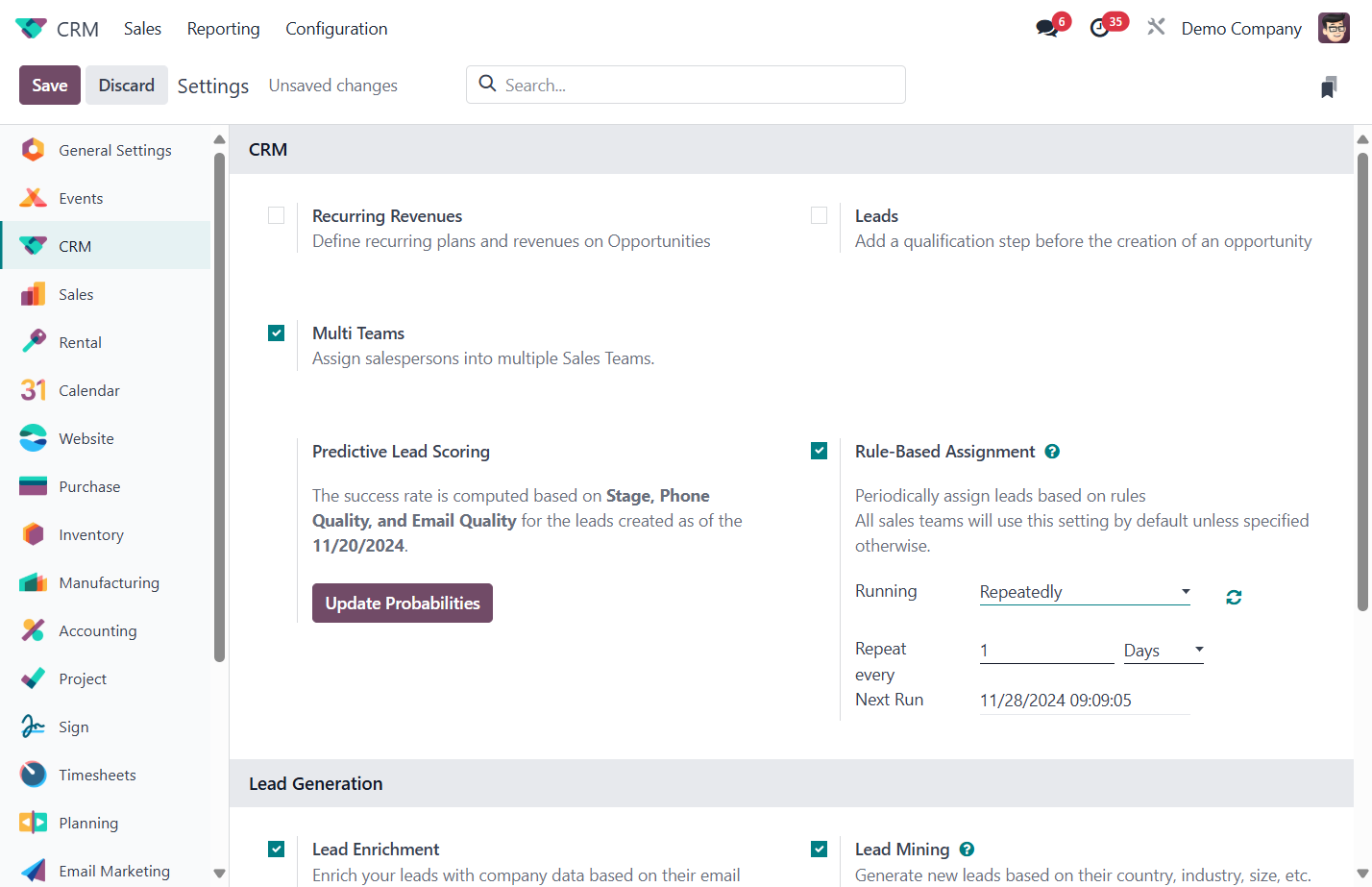Screen dimensions: 1372x887
Task: Click the Lead Mining help question icon
Action: tap(968, 850)
